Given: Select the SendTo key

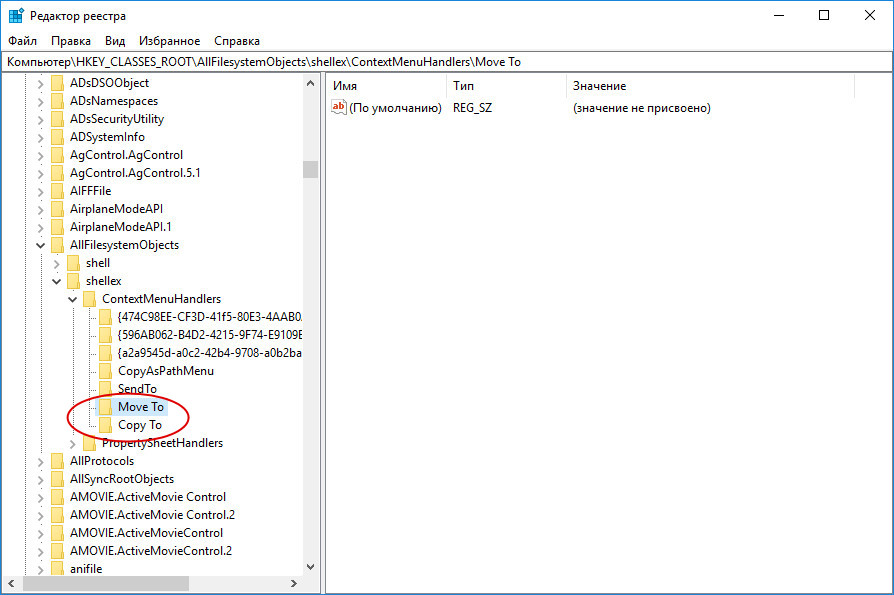Looking at the screenshot, I should click(137, 389).
